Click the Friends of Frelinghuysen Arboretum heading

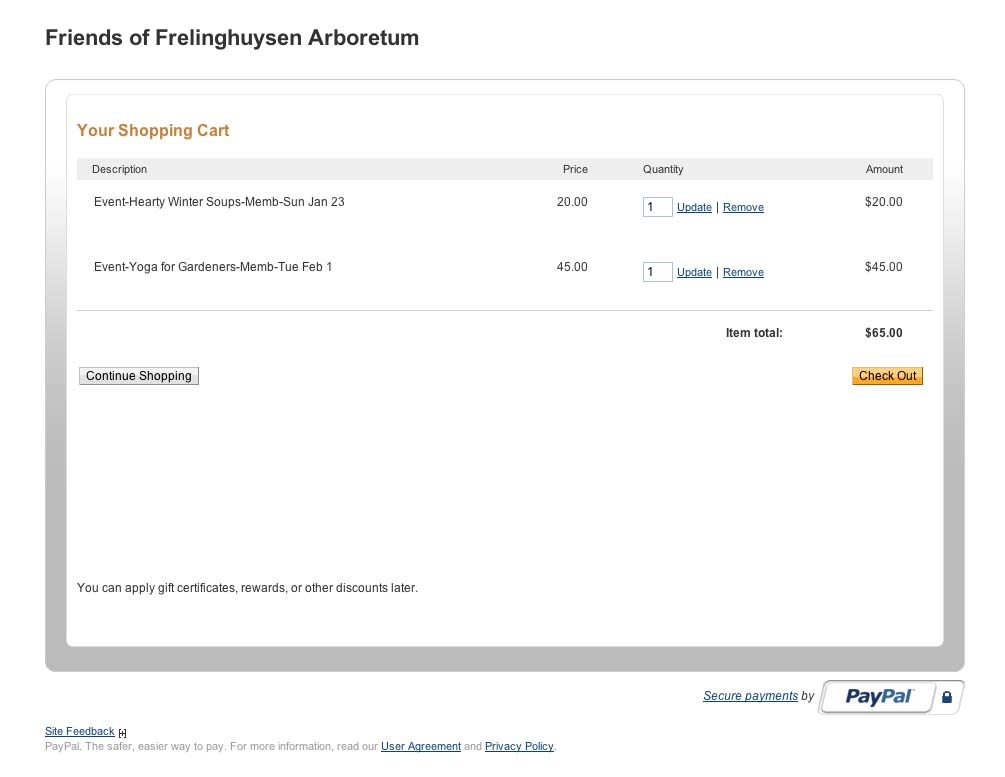click(x=232, y=37)
